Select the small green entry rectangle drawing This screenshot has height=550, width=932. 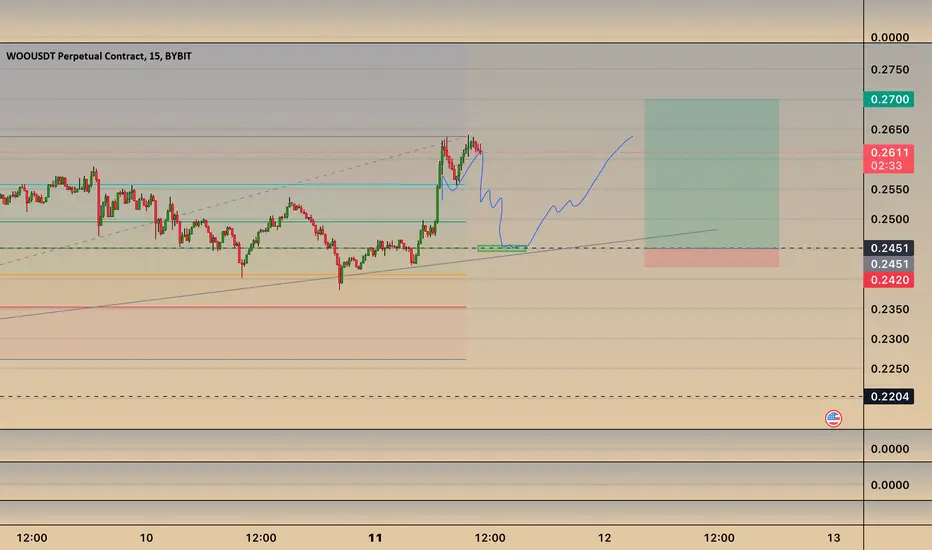pos(502,248)
